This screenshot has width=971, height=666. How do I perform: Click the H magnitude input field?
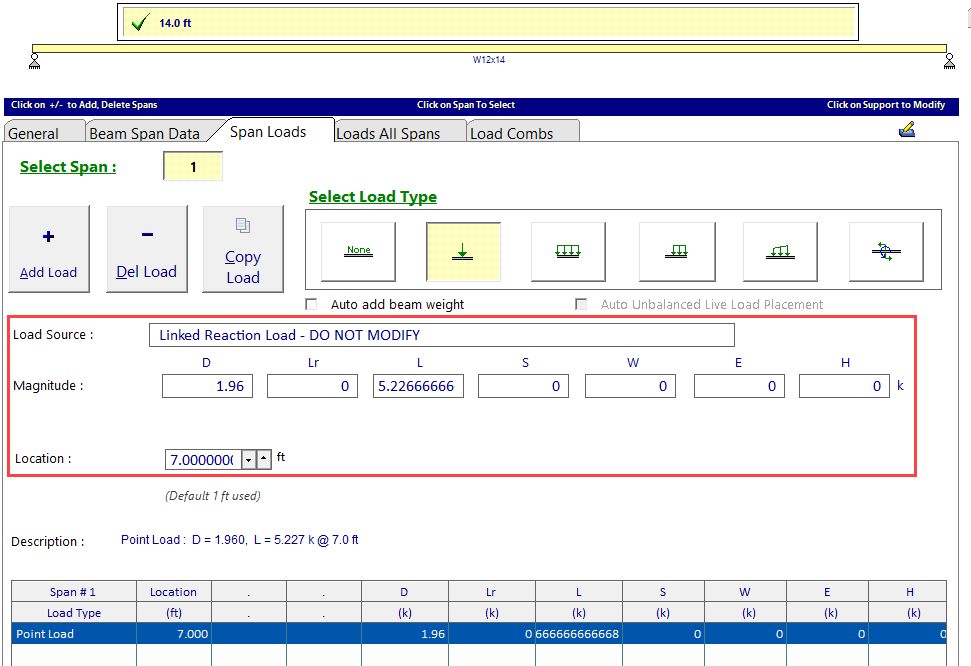(x=845, y=386)
